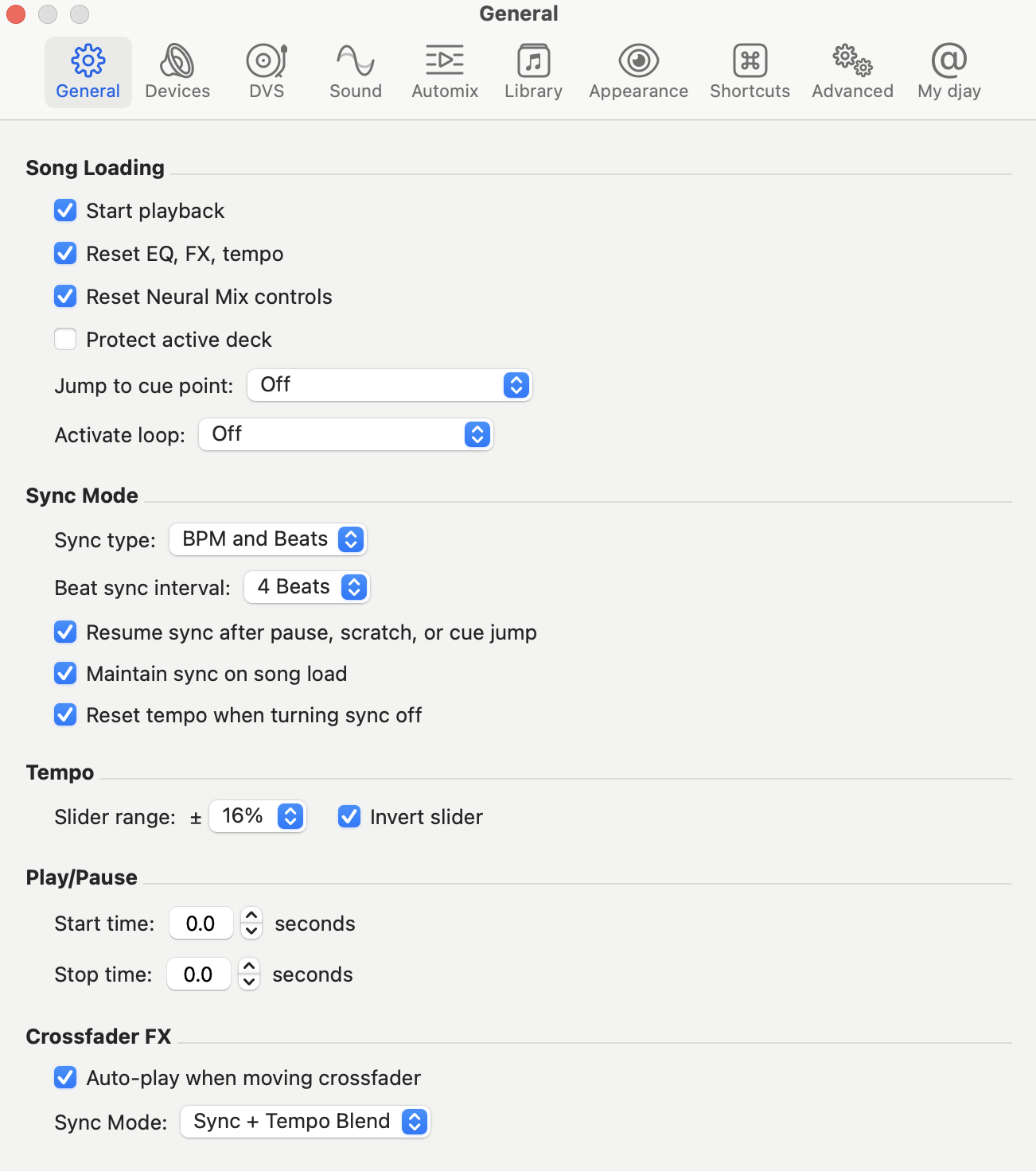Open the My djay account page
This screenshot has width=1036, height=1171.
pyautogui.click(x=948, y=72)
